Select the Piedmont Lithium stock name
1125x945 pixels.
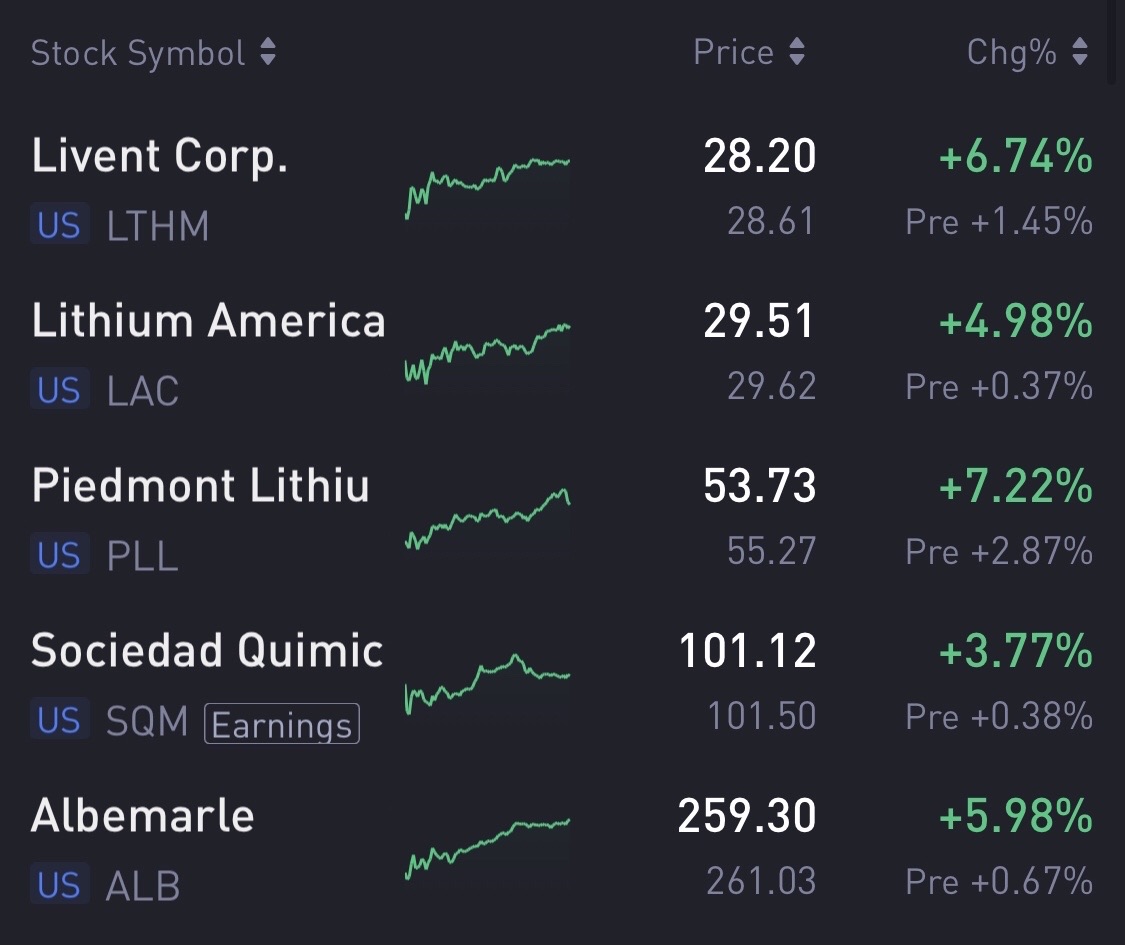200,486
